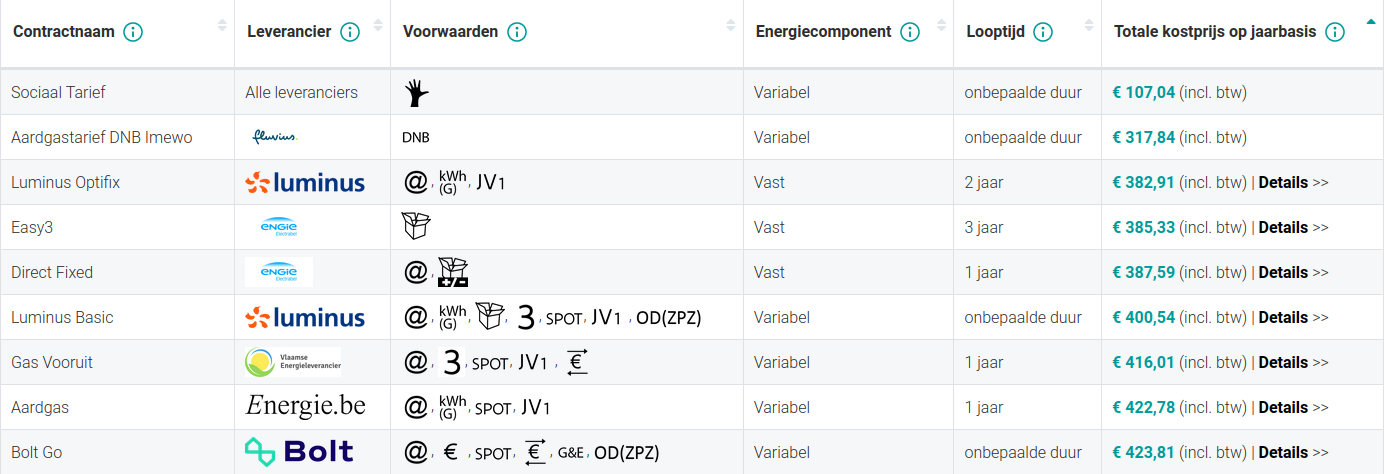Click info icon next to Voorwaarden header
The image size is (1386, 474).
pyautogui.click(x=517, y=32)
